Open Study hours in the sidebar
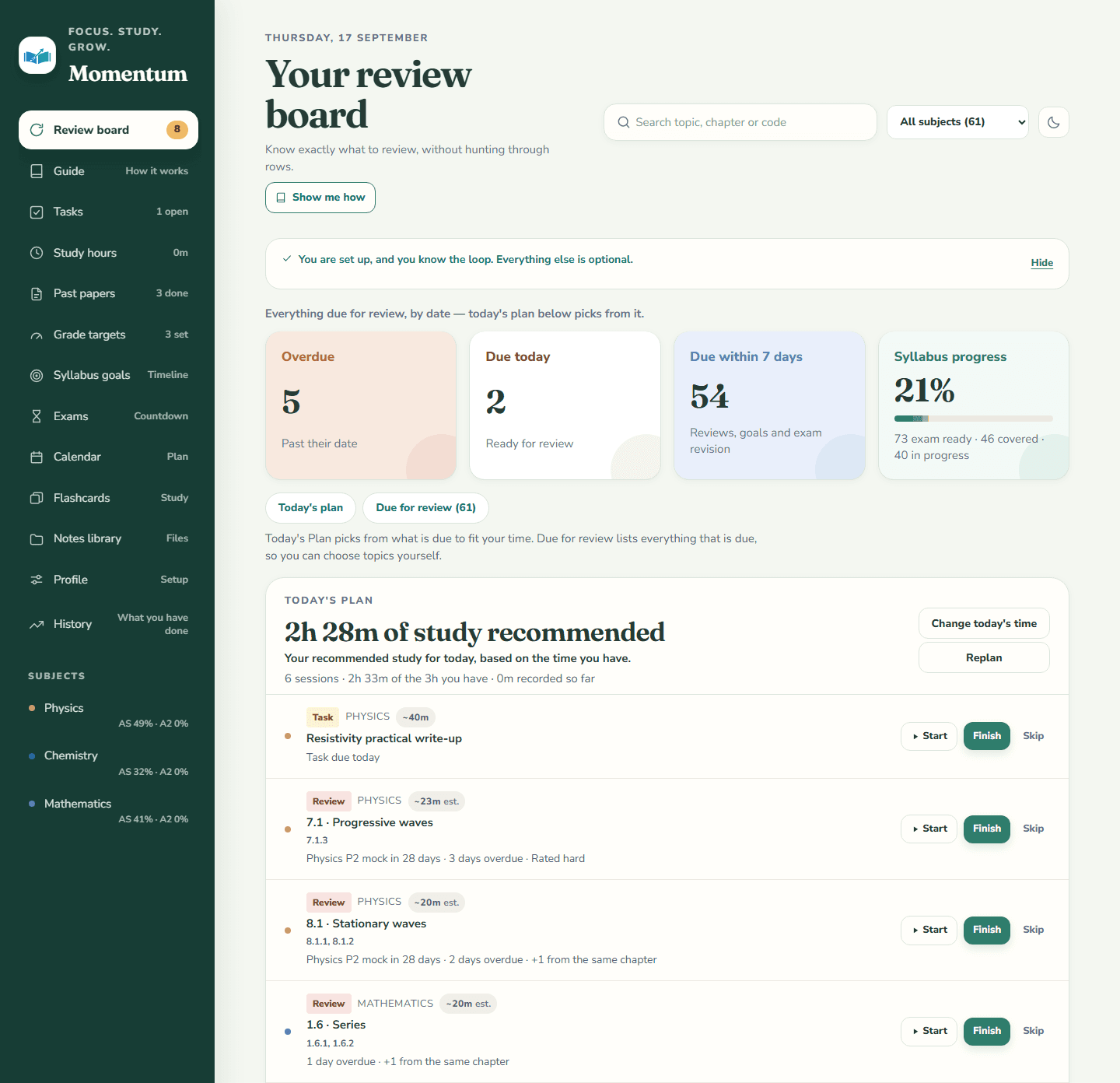1120x1083 pixels. [x=108, y=253]
